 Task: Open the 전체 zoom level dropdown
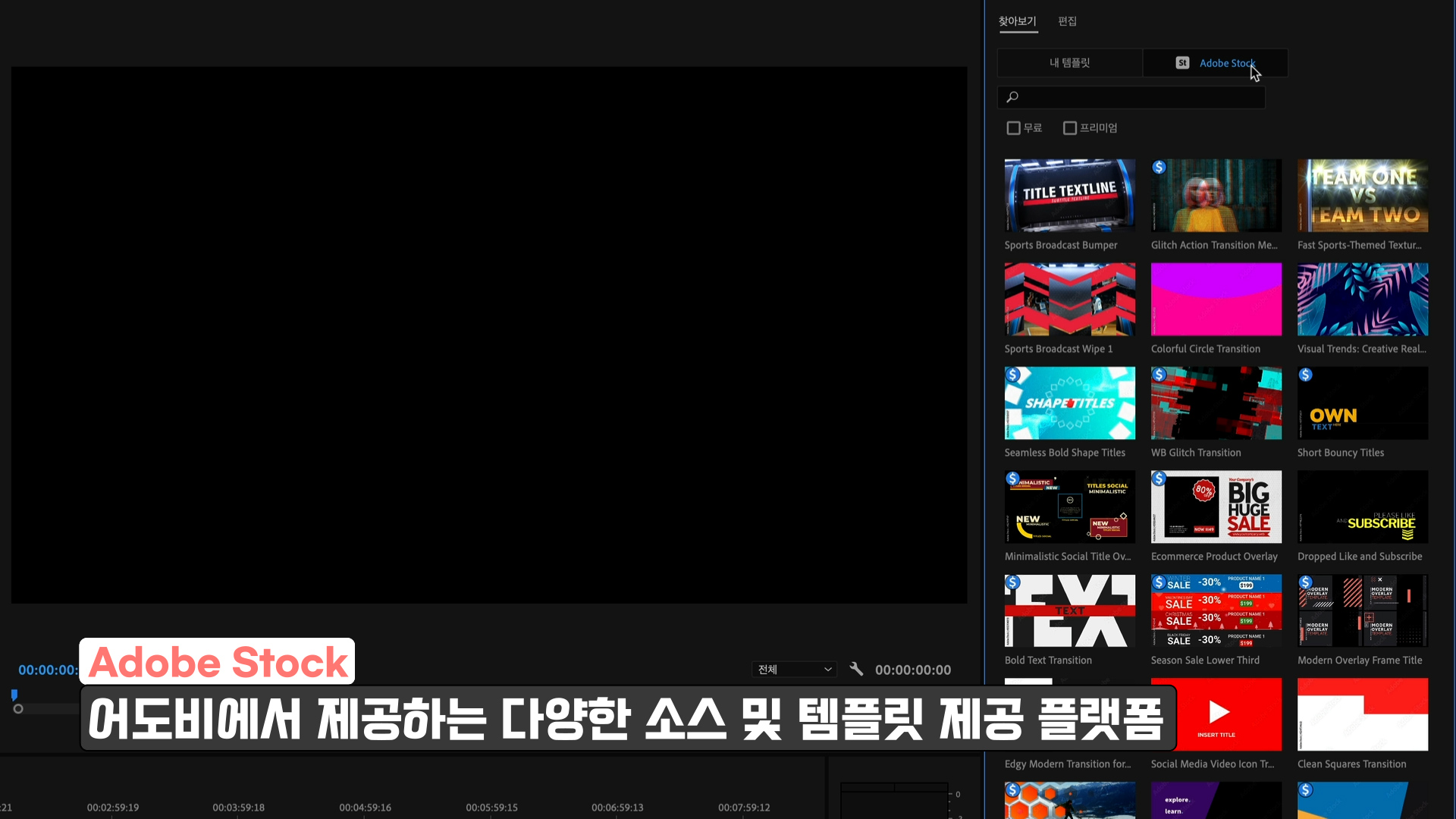[x=794, y=670]
